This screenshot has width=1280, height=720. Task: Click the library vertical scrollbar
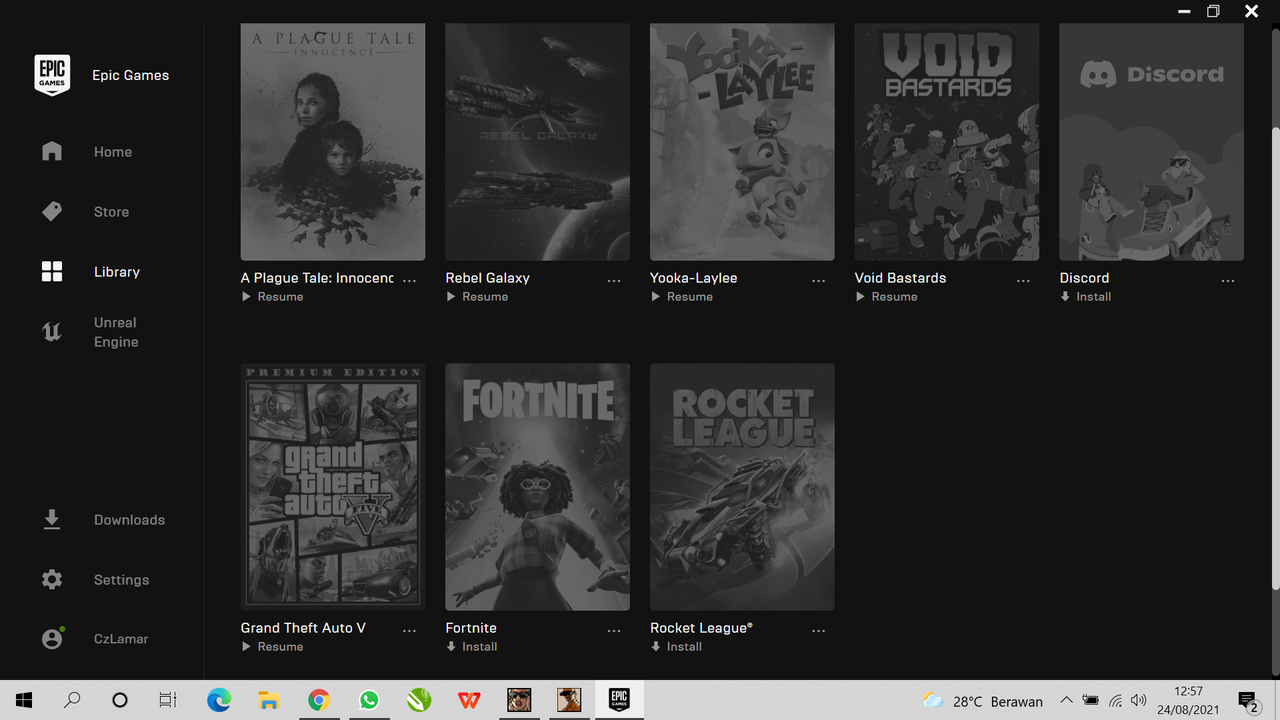1274,358
